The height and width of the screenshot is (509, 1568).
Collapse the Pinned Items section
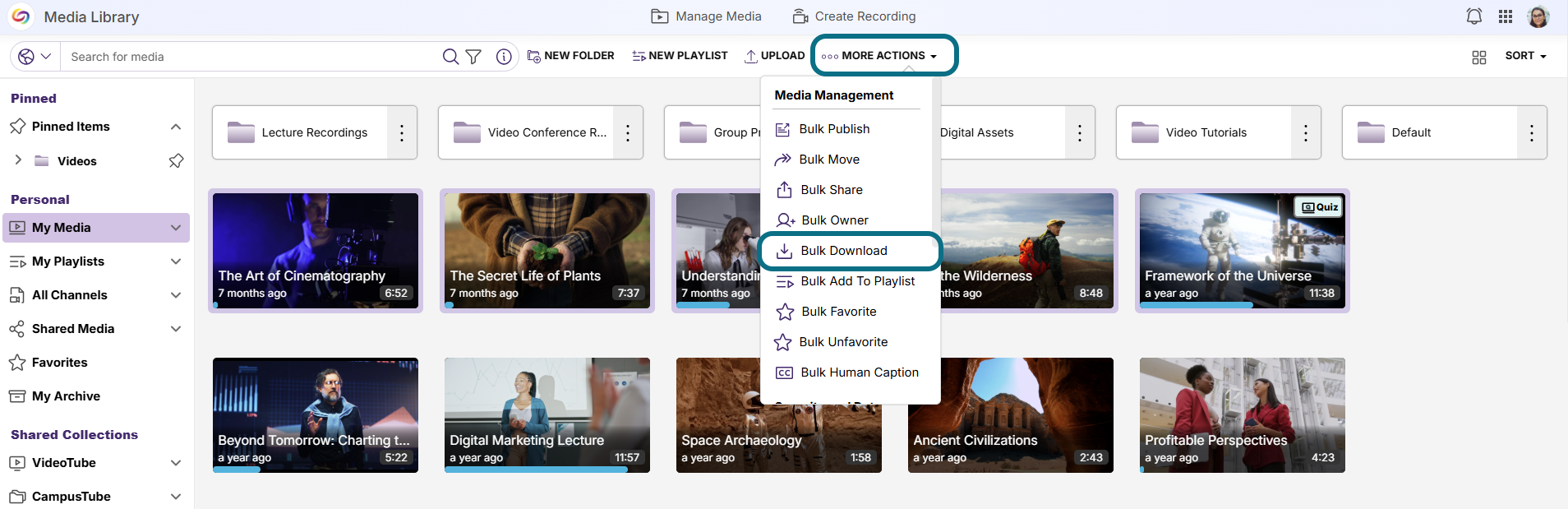[x=176, y=127]
